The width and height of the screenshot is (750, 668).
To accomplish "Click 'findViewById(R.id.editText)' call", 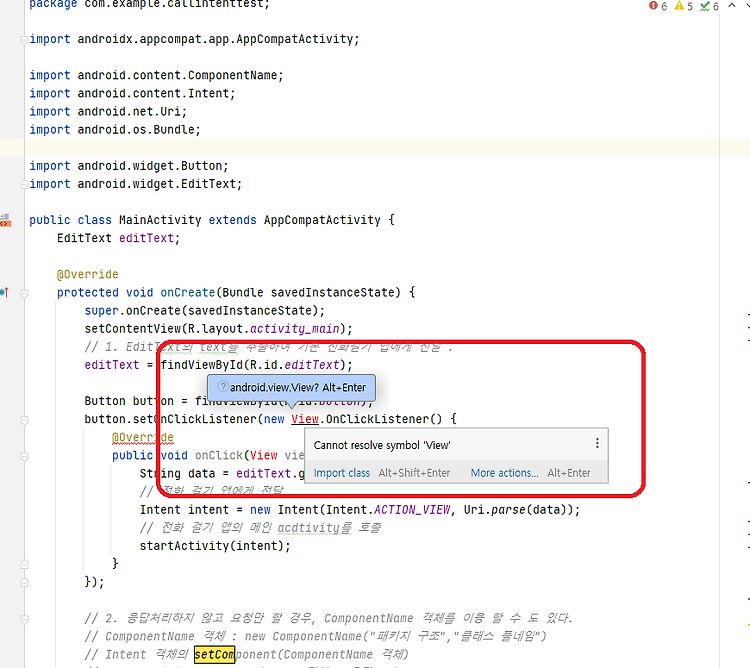I will tap(254, 365).
